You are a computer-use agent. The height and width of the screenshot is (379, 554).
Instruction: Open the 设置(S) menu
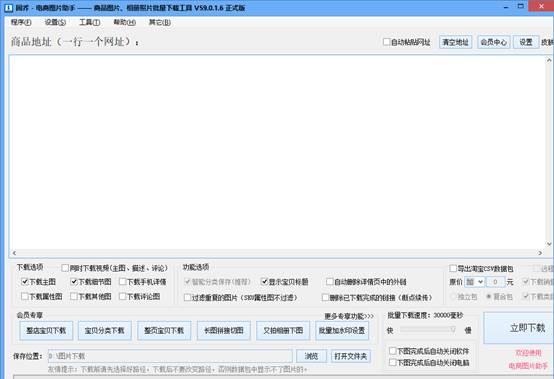click(55, 22)
